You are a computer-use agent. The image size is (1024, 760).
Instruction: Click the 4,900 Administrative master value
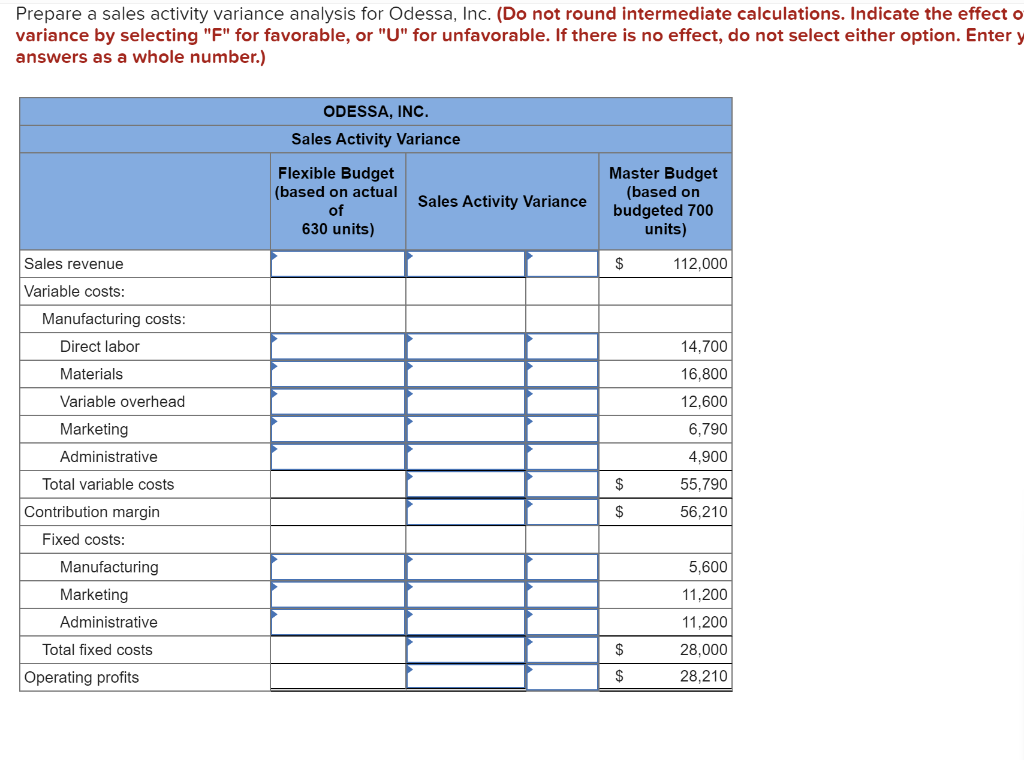point(708,457)
